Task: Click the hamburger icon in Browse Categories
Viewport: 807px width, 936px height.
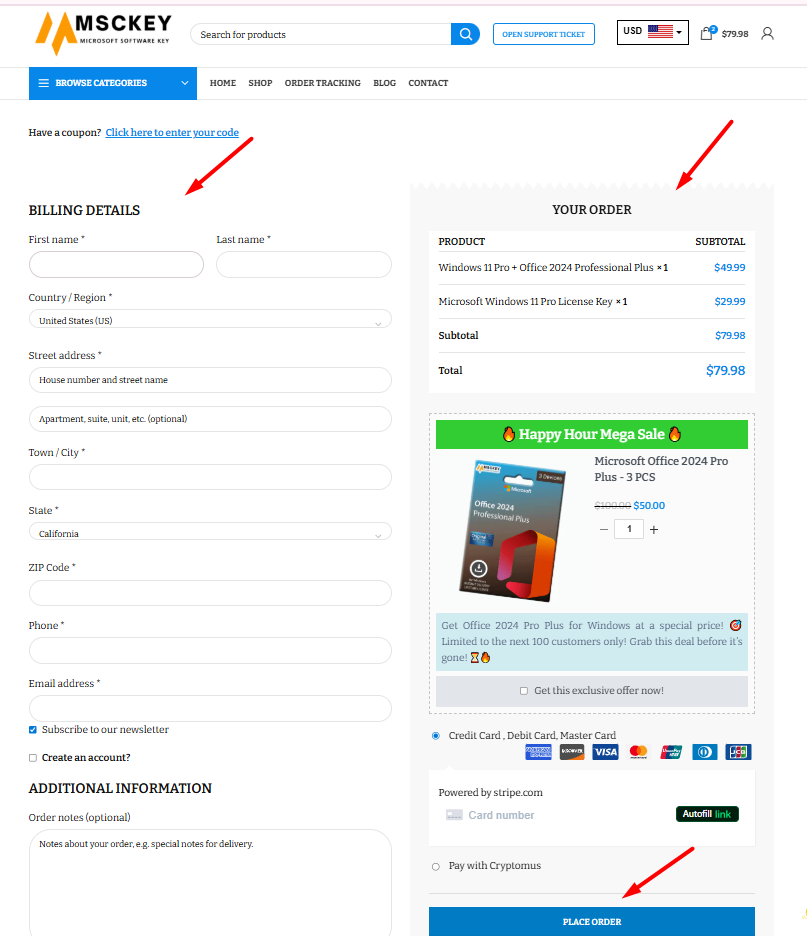Action: [44, 83]
